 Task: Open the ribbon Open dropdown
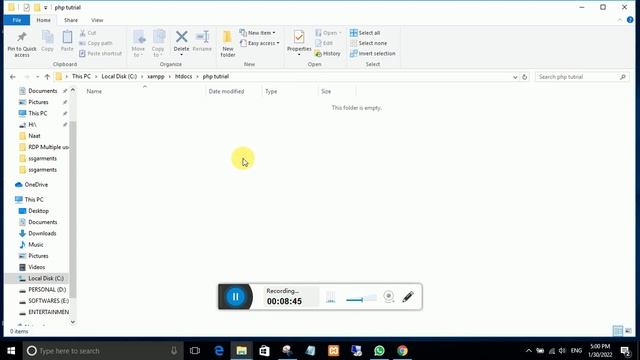tap(328, 33)
